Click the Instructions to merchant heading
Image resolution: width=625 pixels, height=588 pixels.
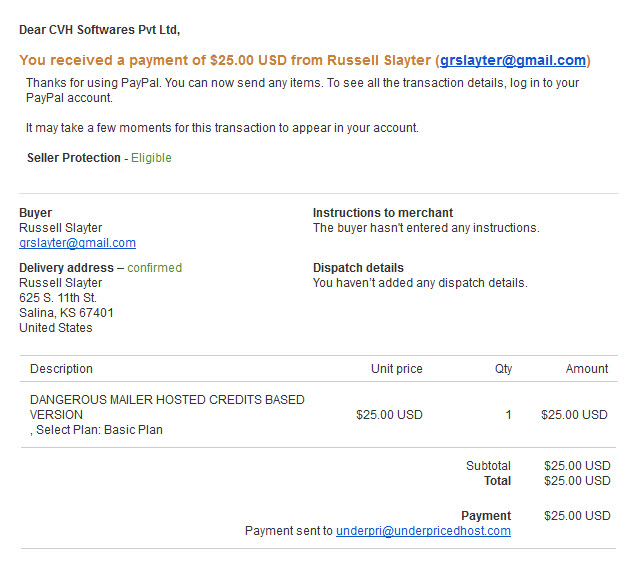383,213
